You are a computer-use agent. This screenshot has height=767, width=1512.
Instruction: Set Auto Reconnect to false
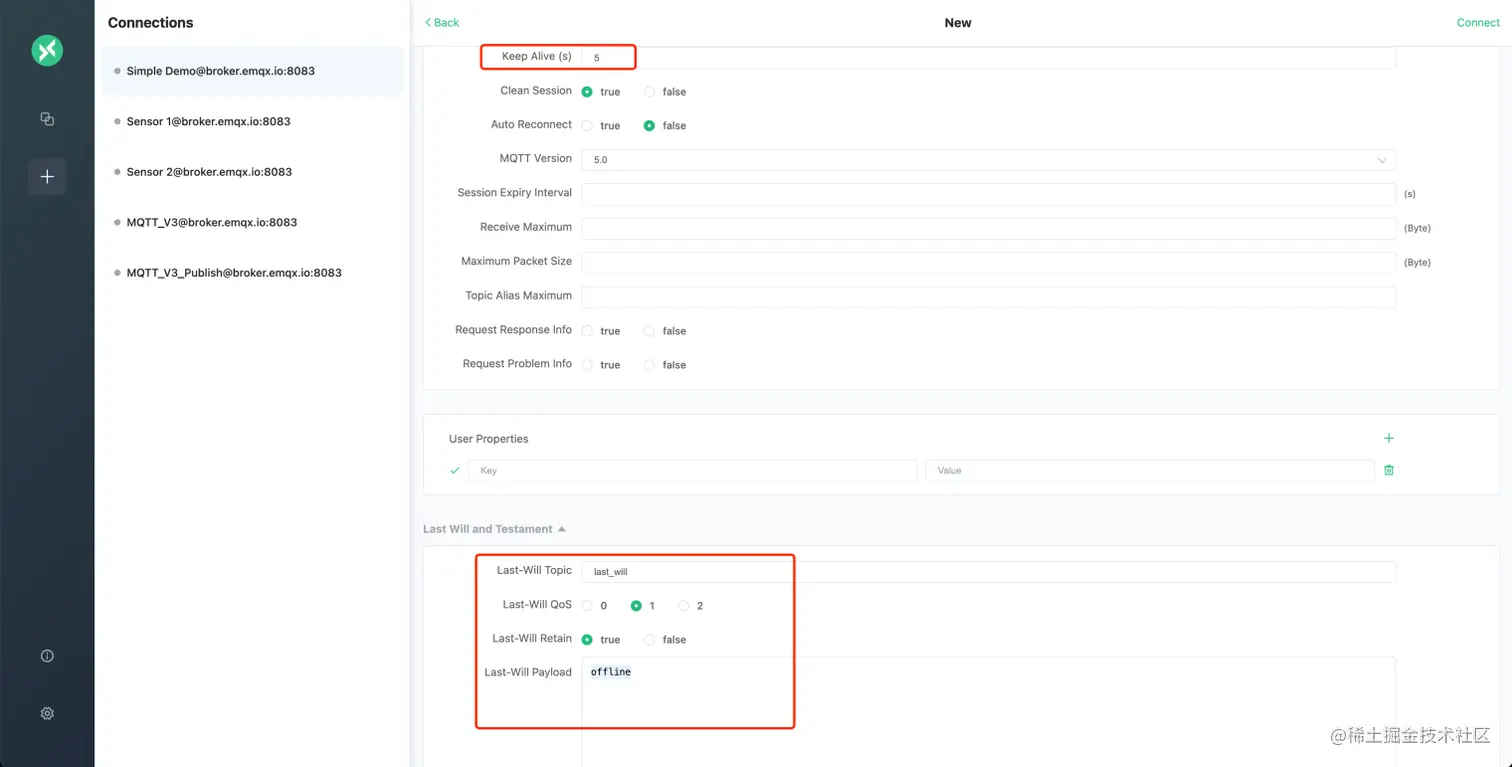(x=649, y=126)
